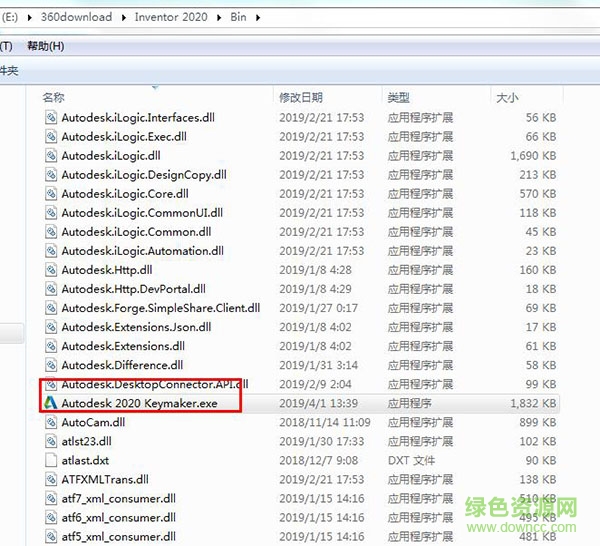Click the Autodesk.iLogic.Automation.dll file icon
The height and width of the screenshot is (546, 600).
(x=51, y=251)
